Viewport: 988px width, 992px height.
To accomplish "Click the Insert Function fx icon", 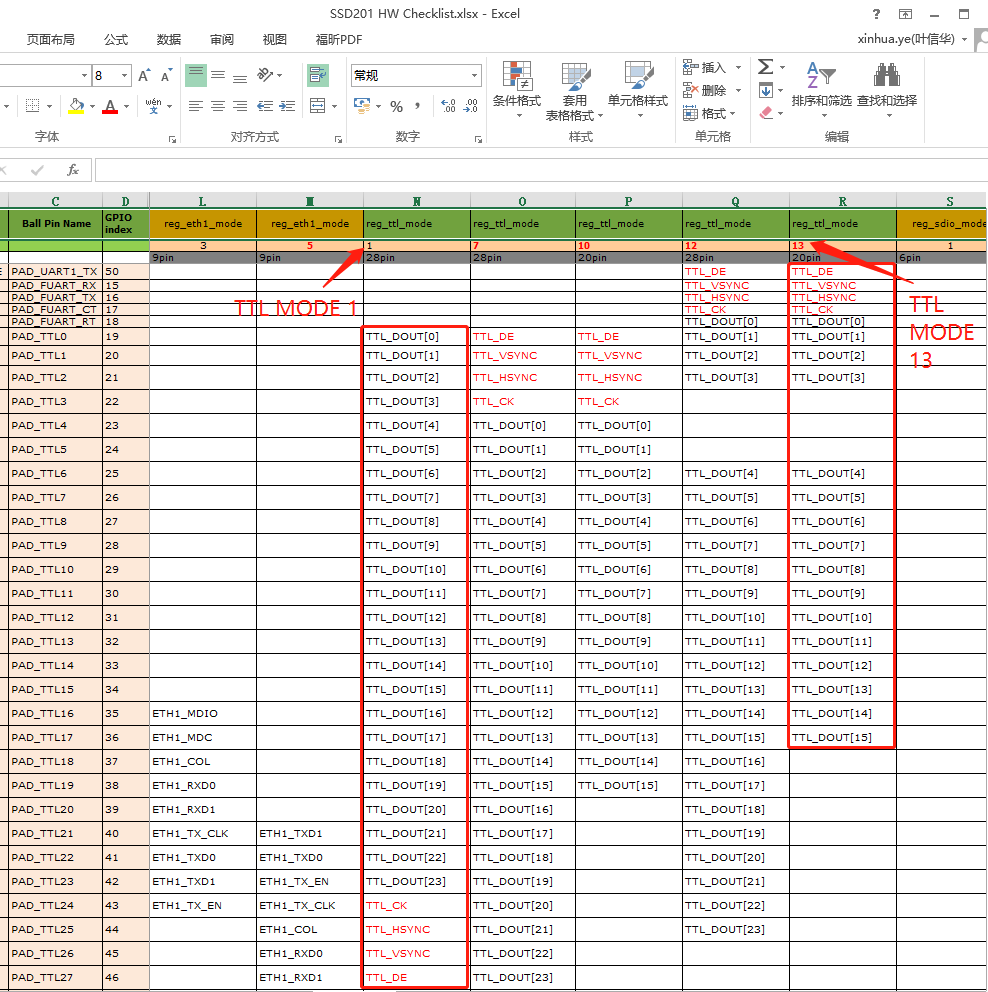I will (73, 170).
